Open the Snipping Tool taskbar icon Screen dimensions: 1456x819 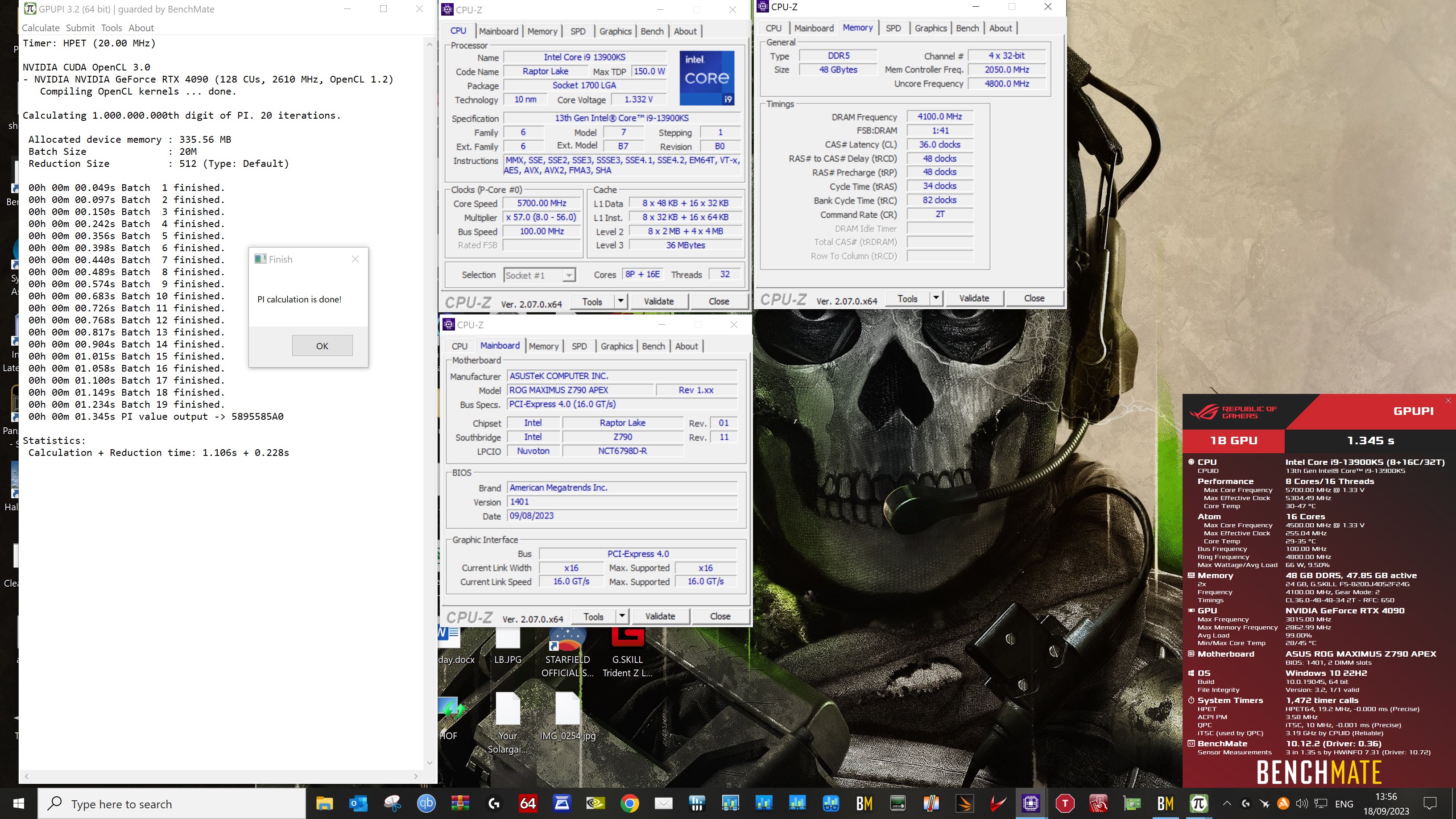pyautogui.click(x=392, y=803)
